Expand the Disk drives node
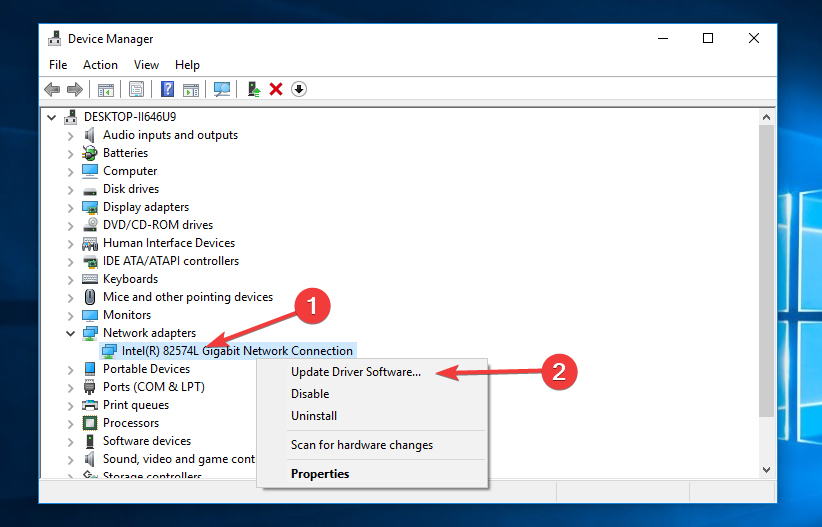 point(70,190)
